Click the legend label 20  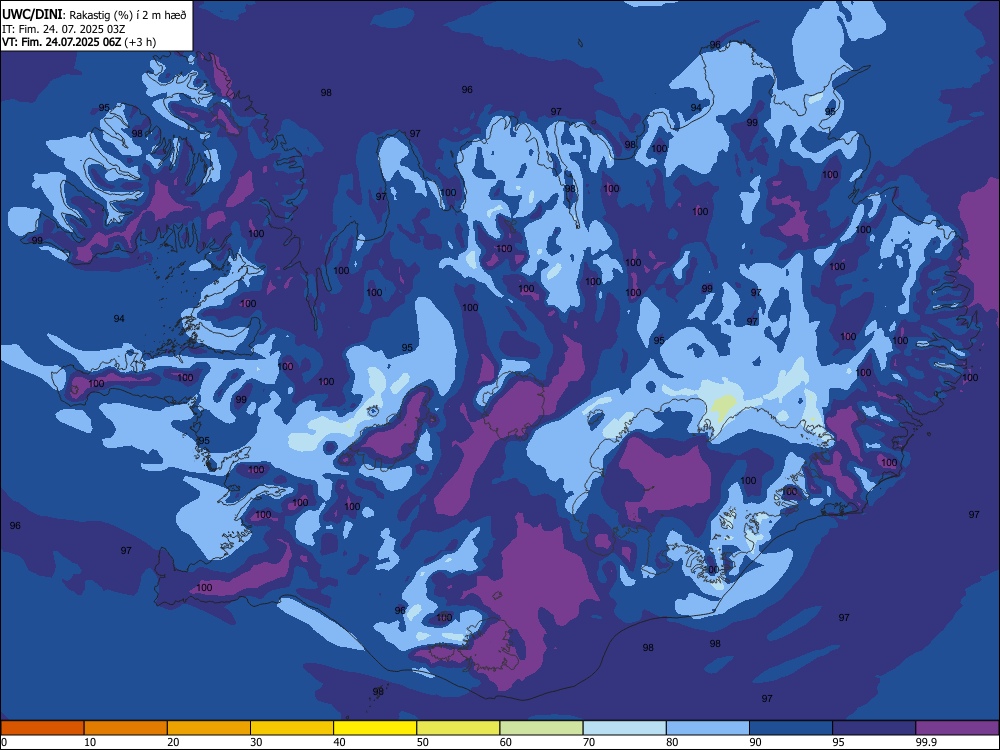(x=173, y=742)
